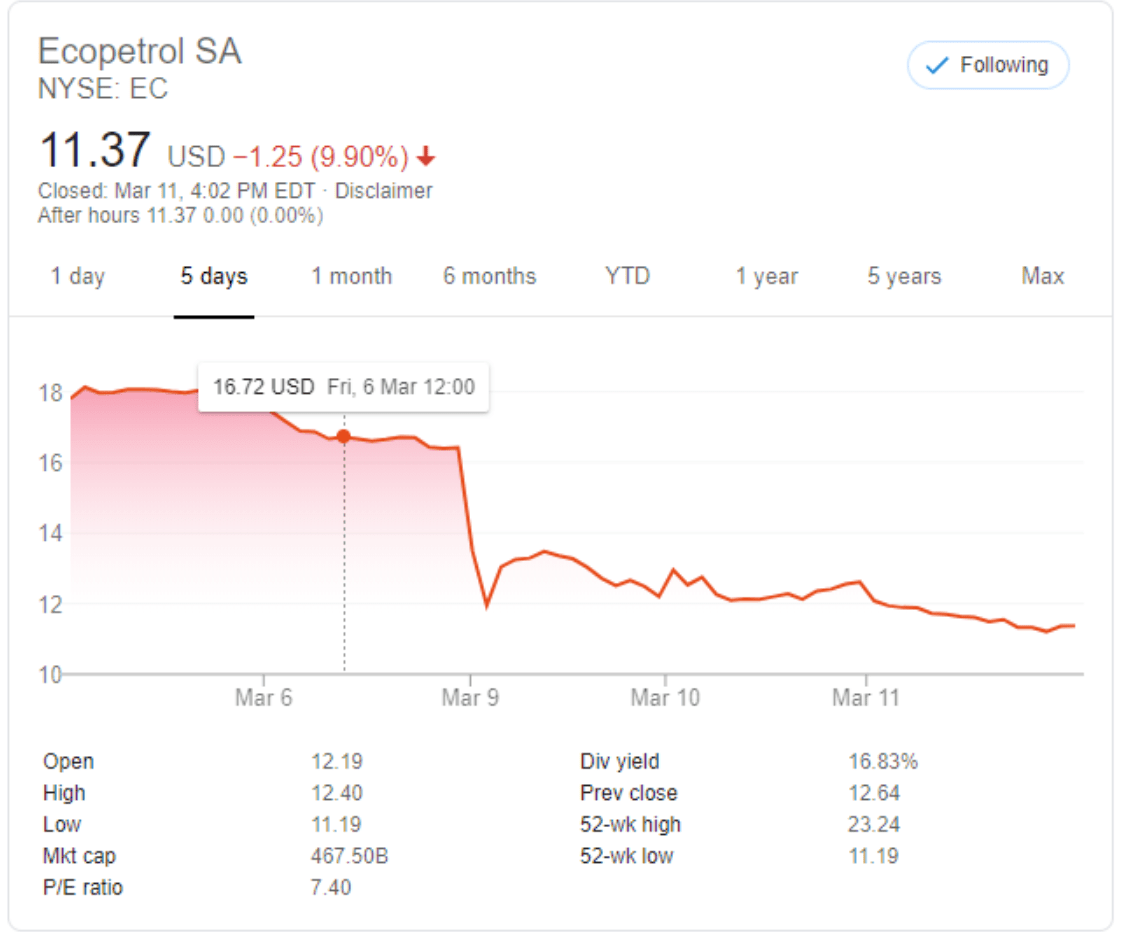
Task: Open the 5 years tab
Action: point(904,277)
